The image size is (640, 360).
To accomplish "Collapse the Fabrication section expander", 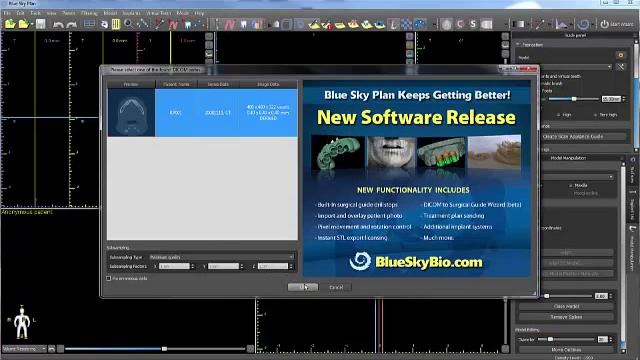I will click(518, 44).
